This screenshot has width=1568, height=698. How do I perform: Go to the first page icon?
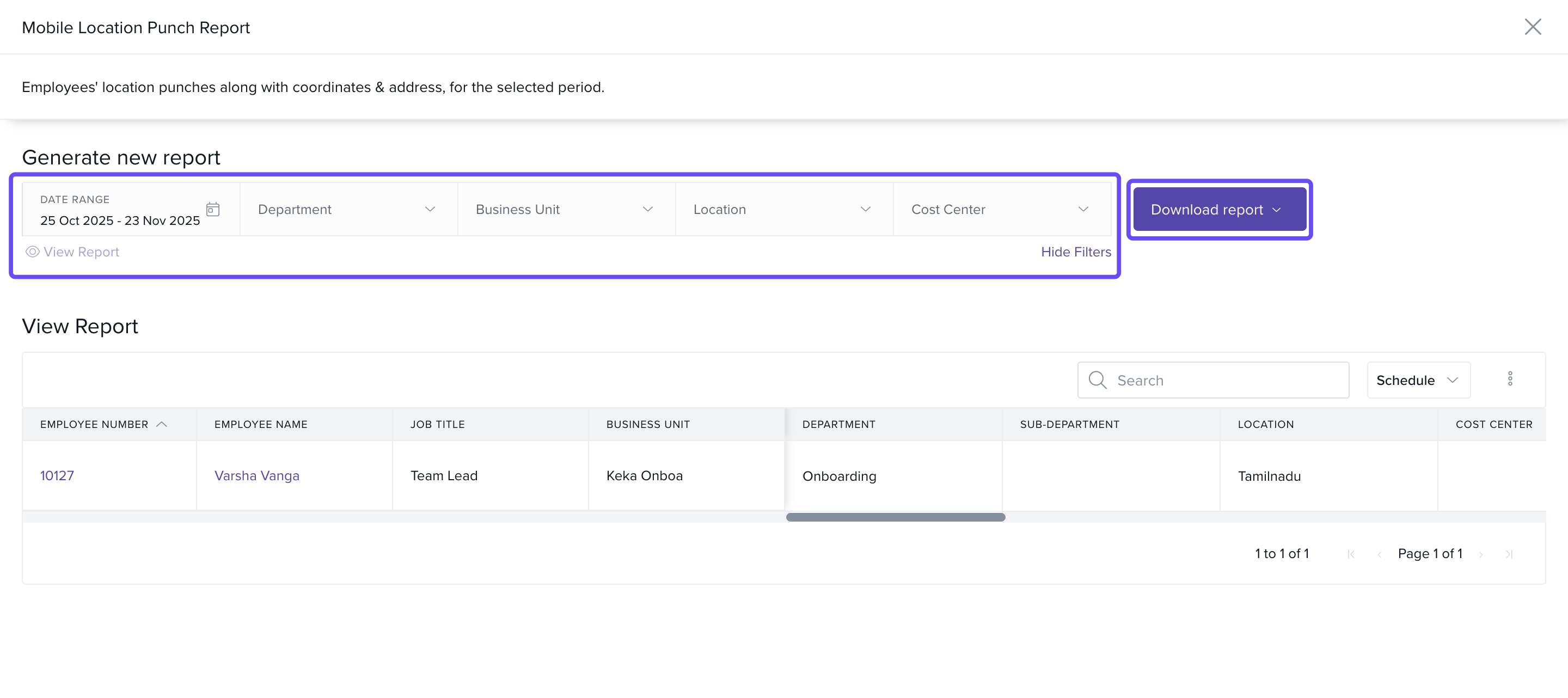pos(1351,554)
